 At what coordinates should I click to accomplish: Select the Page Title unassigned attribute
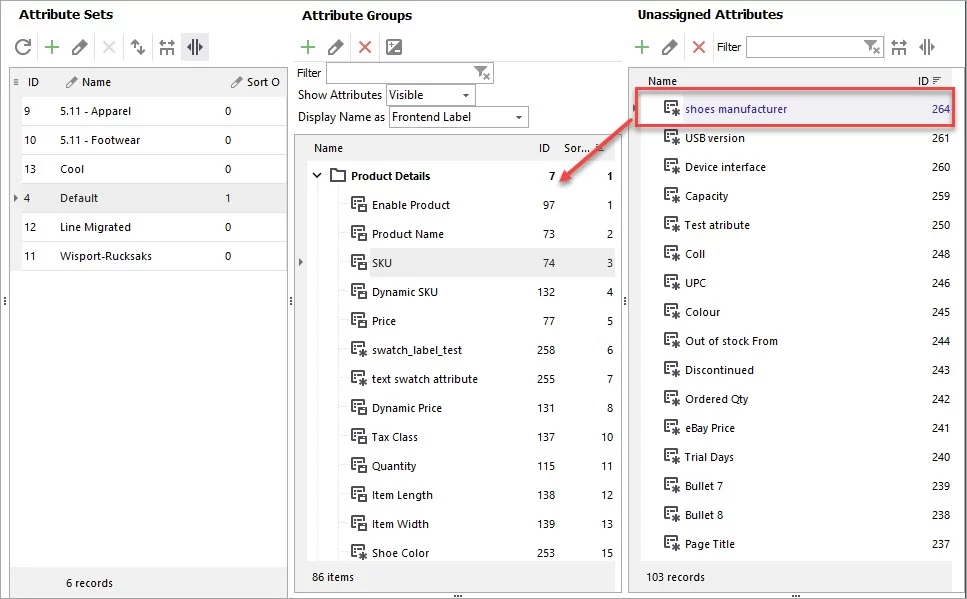(710, 544)
